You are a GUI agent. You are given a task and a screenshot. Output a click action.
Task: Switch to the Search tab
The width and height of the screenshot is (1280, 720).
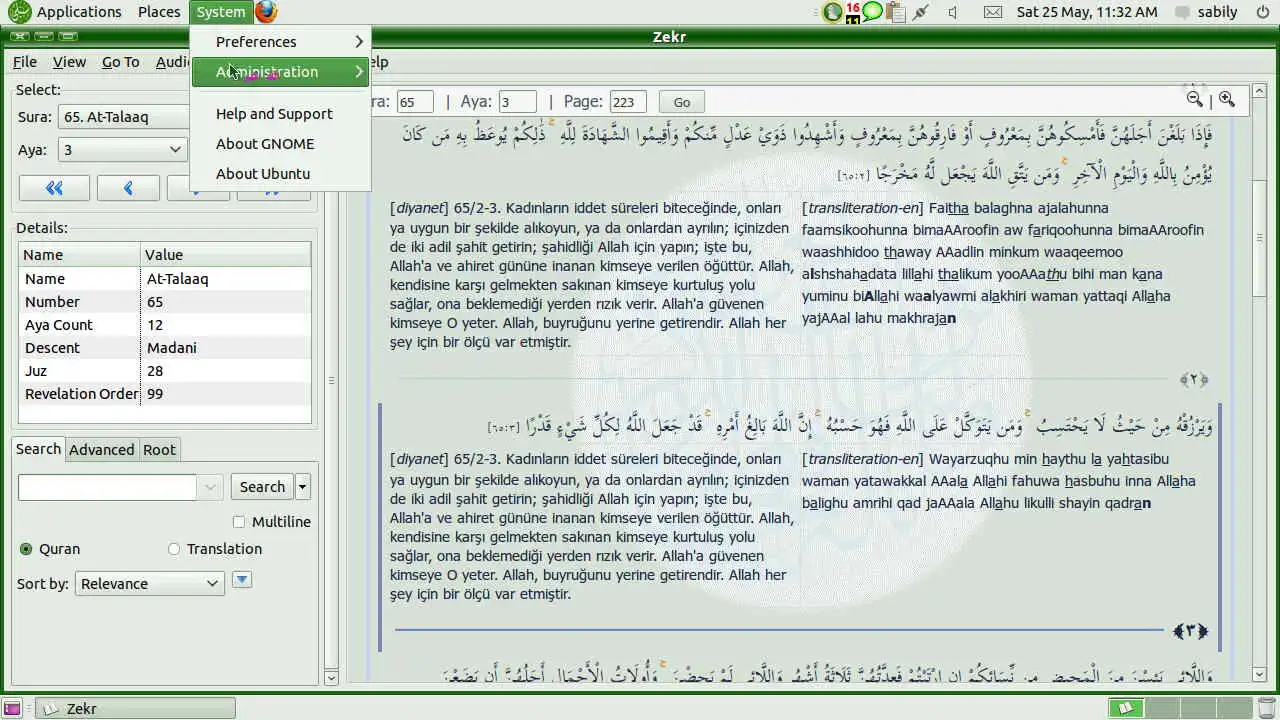click(x=38, y=449)
